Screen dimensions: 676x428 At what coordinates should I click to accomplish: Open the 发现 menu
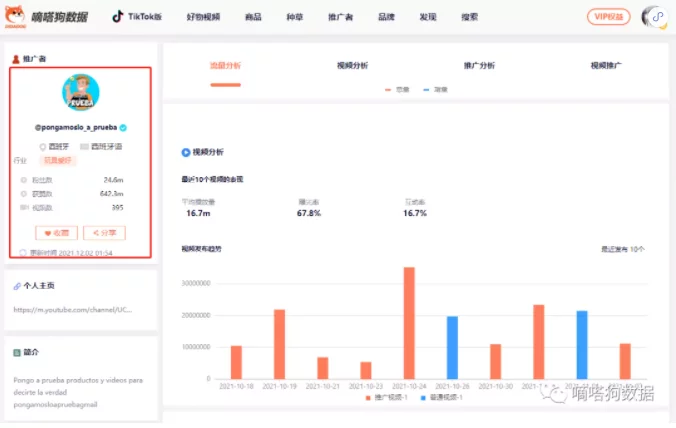pyautogui.click(x=428, y=17)
